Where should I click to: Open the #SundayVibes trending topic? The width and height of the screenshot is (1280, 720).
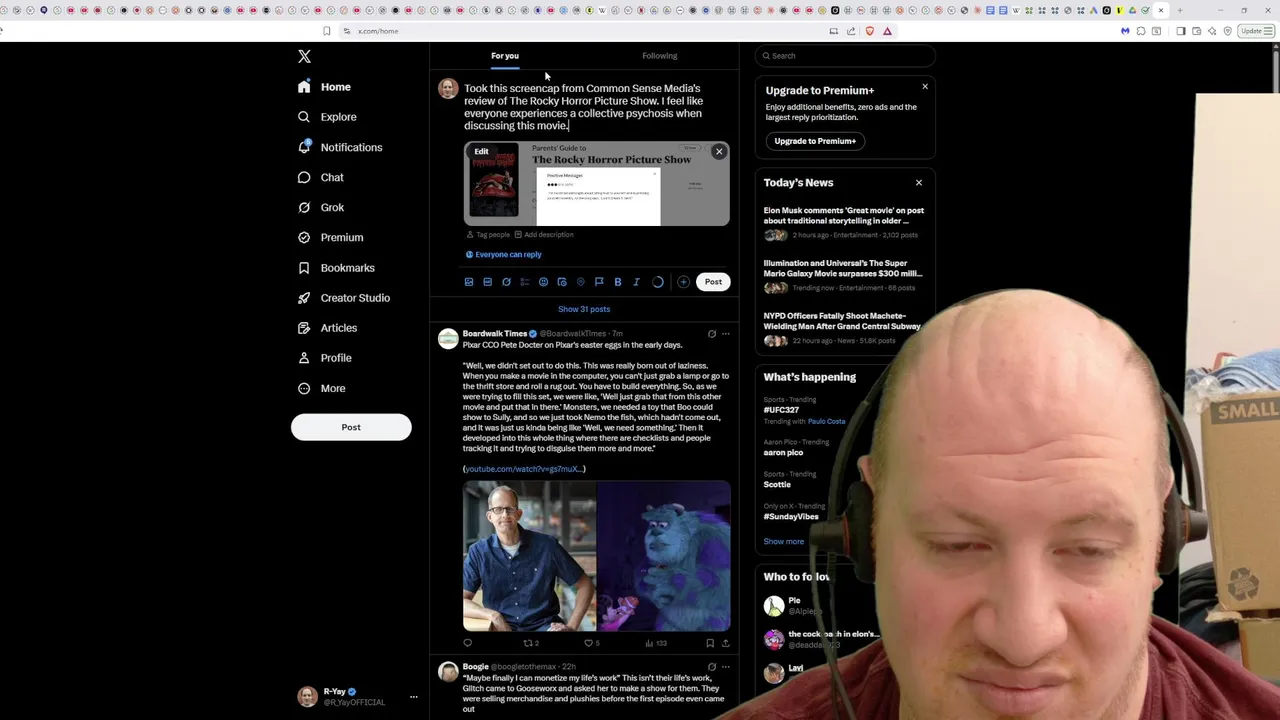pos(791,517)
